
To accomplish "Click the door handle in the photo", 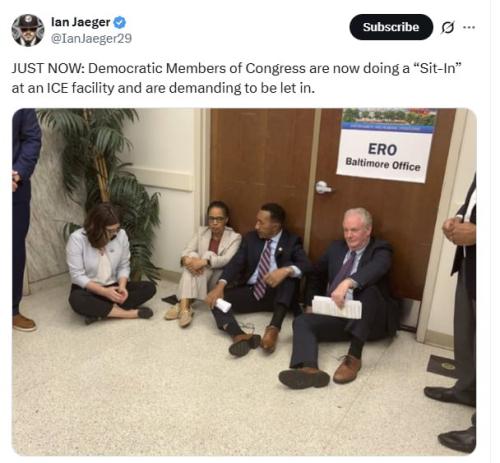I will (323, 187).
